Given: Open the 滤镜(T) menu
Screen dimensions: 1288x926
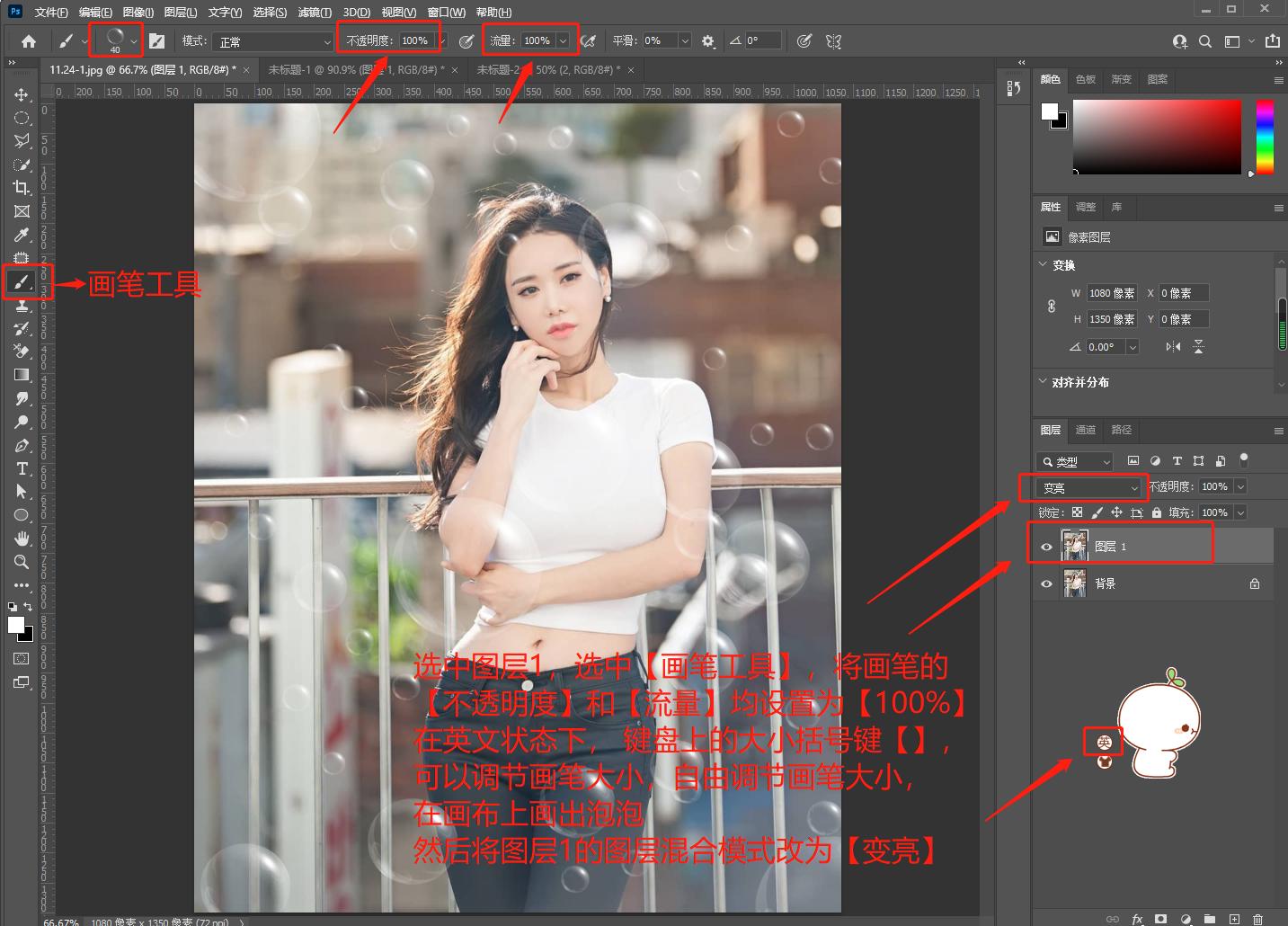Looking at the screenshot, I should [314, 13].
